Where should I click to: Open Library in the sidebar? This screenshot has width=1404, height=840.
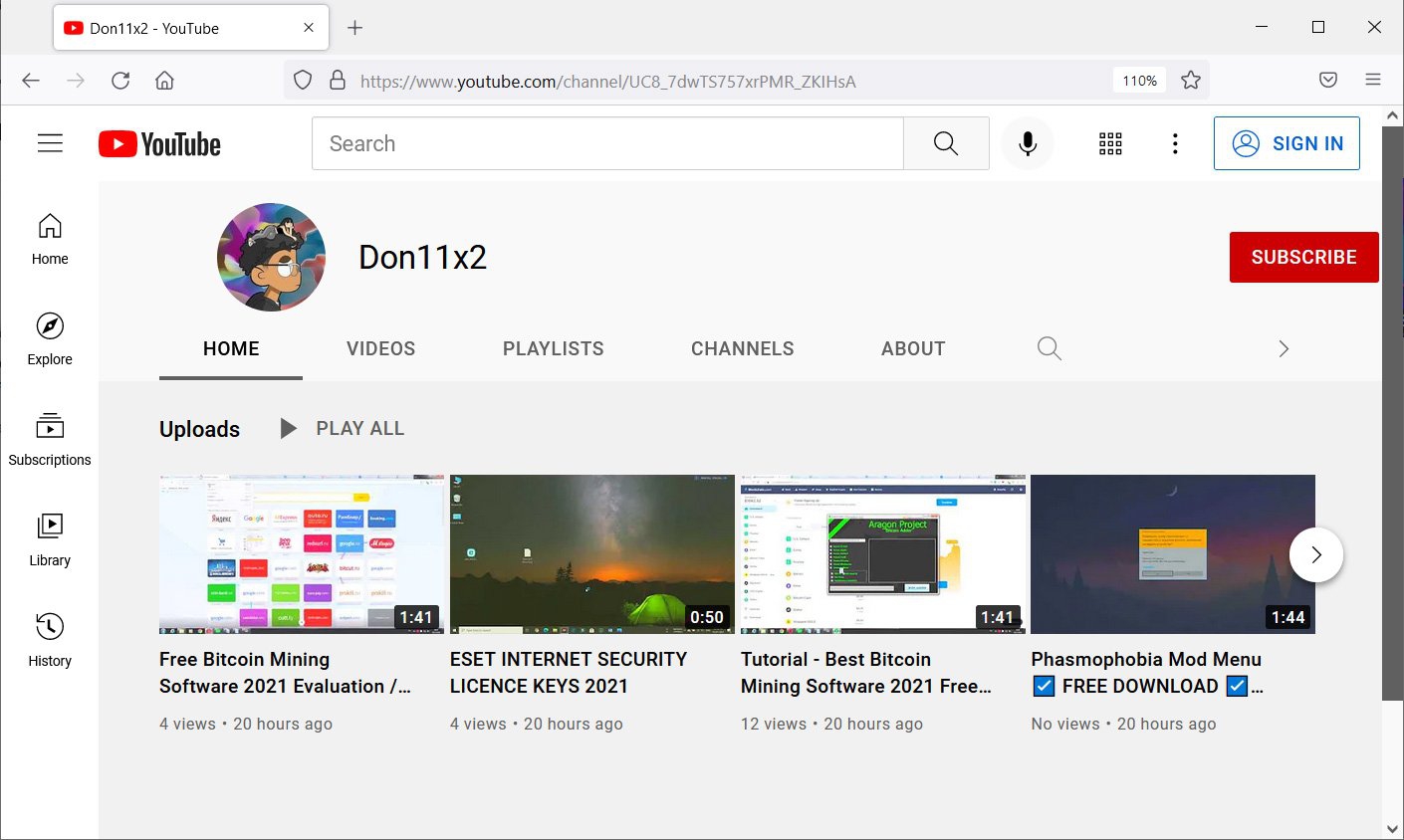pyautogui.click(x=50, y=539)
